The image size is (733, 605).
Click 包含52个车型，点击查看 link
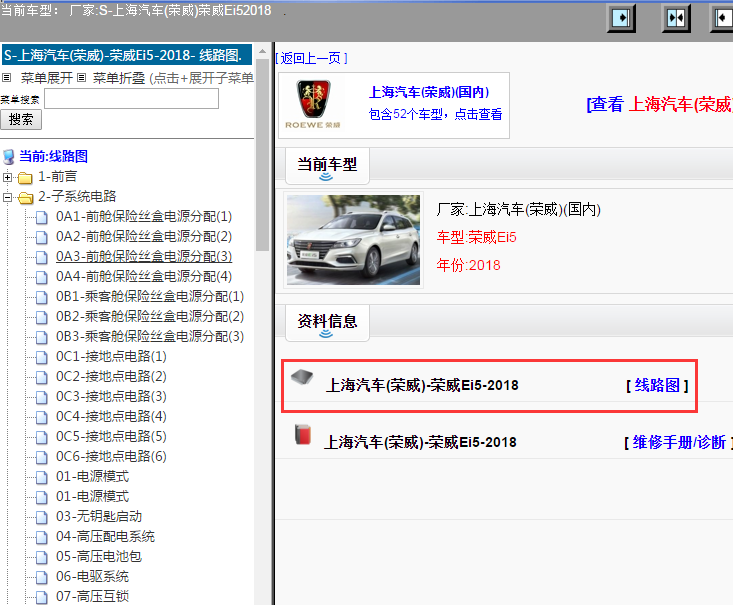(x=435, y=114)
